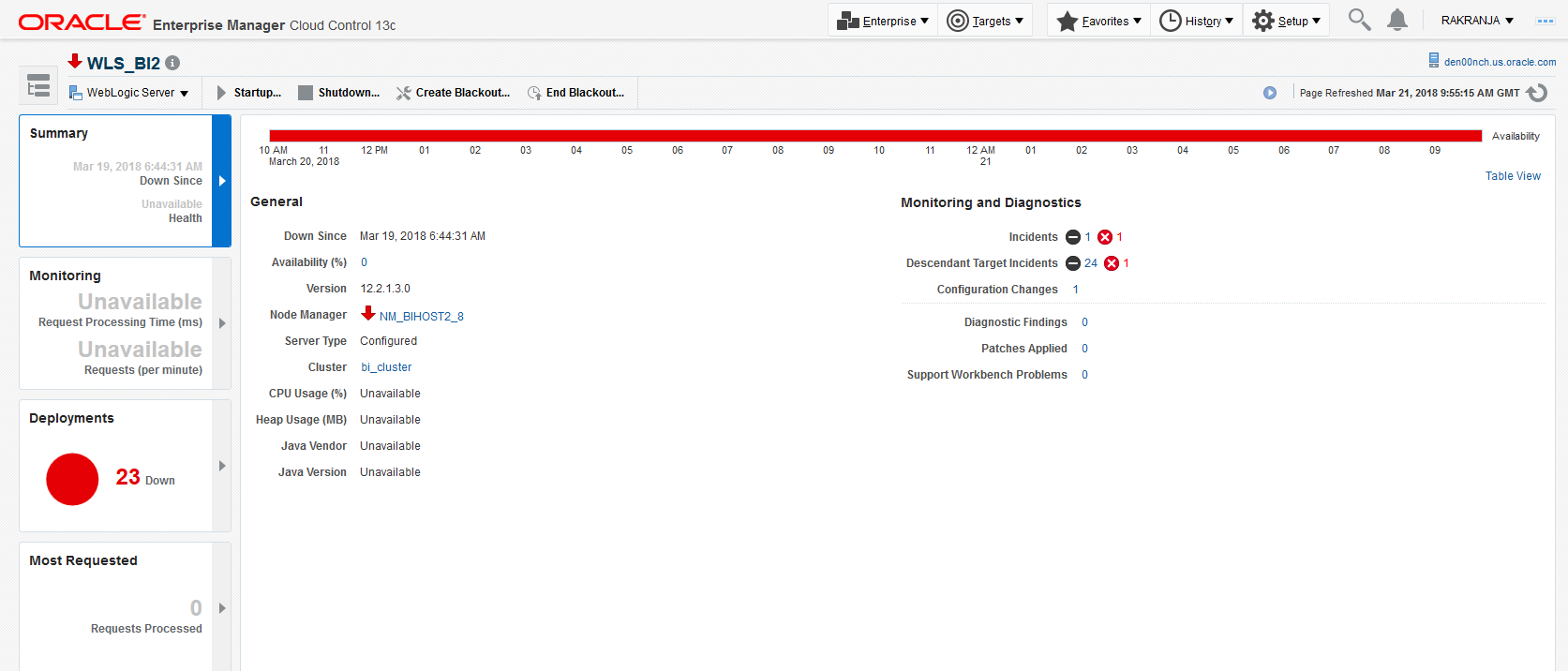Expand the Most Requested card arrow
The height and width of the screenshot is (671, 1568).
point(222,608)
